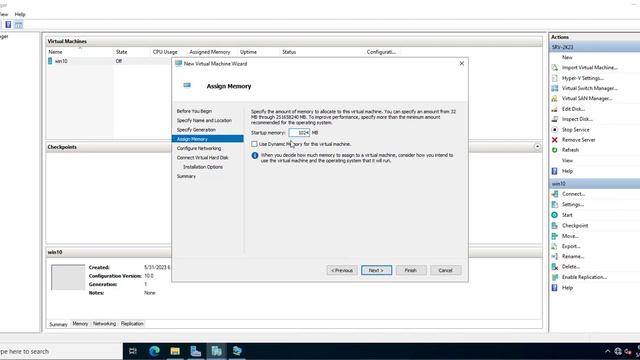Sort by the Status column header
This screenshot has height=360, width=640.
click(289, 52)
